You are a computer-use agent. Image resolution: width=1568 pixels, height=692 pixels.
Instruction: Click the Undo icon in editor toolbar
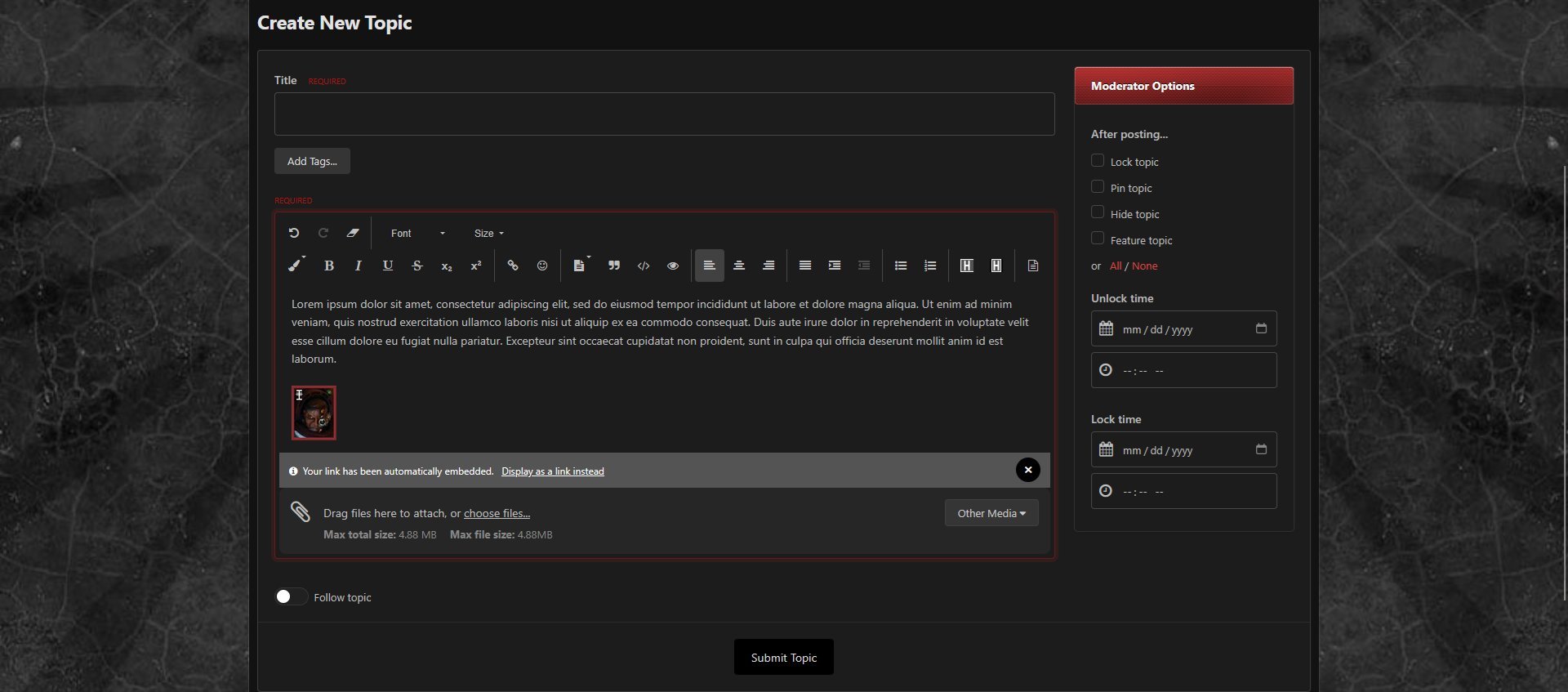294,233
